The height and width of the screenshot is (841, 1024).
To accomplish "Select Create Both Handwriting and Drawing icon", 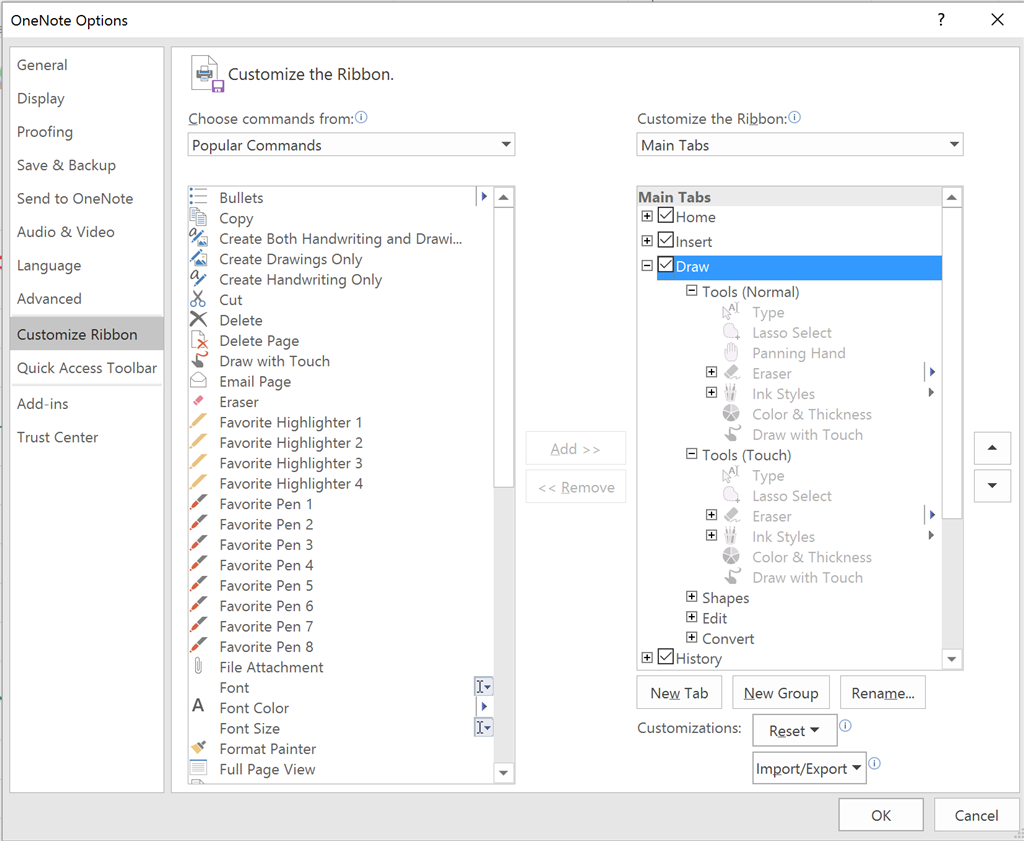I will click(199, 238).
